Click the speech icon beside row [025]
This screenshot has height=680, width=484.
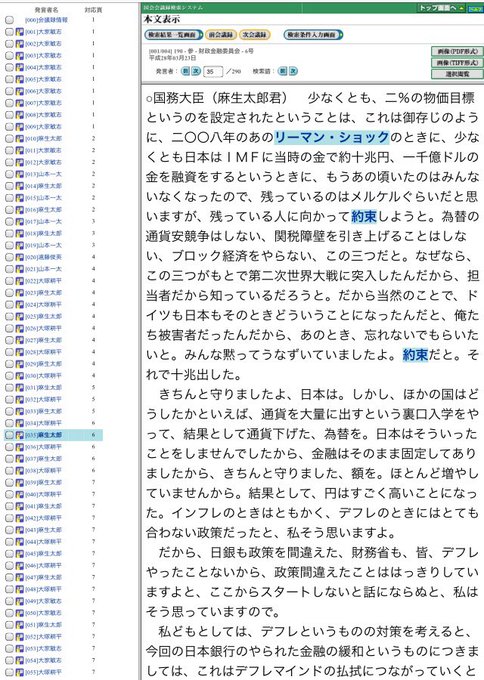coord(20,316)
